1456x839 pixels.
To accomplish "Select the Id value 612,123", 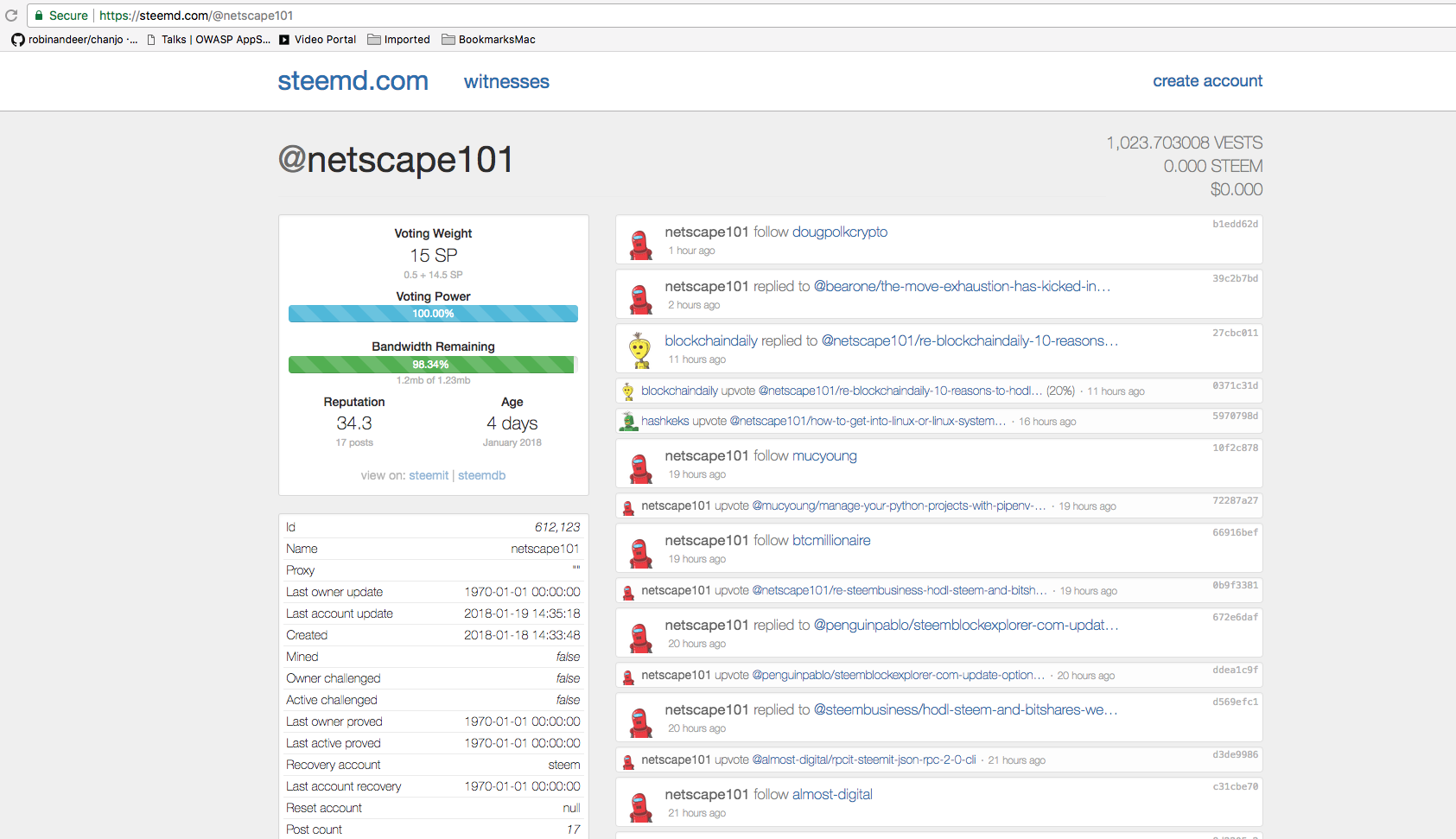I will 557,527.
